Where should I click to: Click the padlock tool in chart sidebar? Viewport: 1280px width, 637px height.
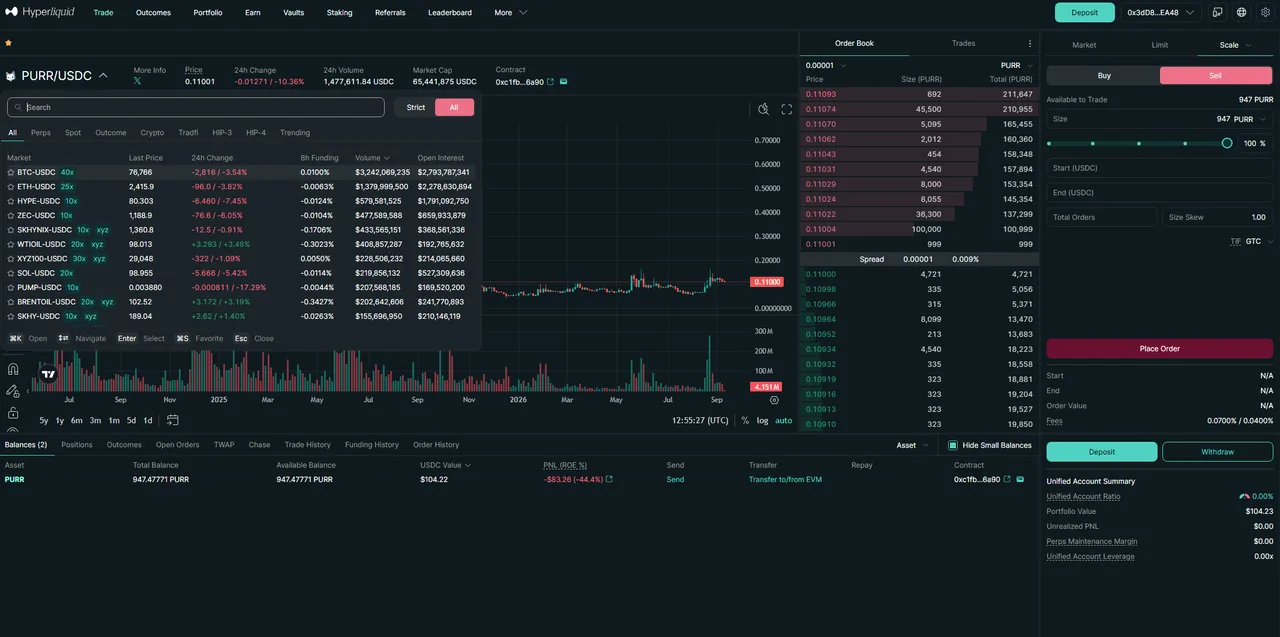tap(13, 413)
